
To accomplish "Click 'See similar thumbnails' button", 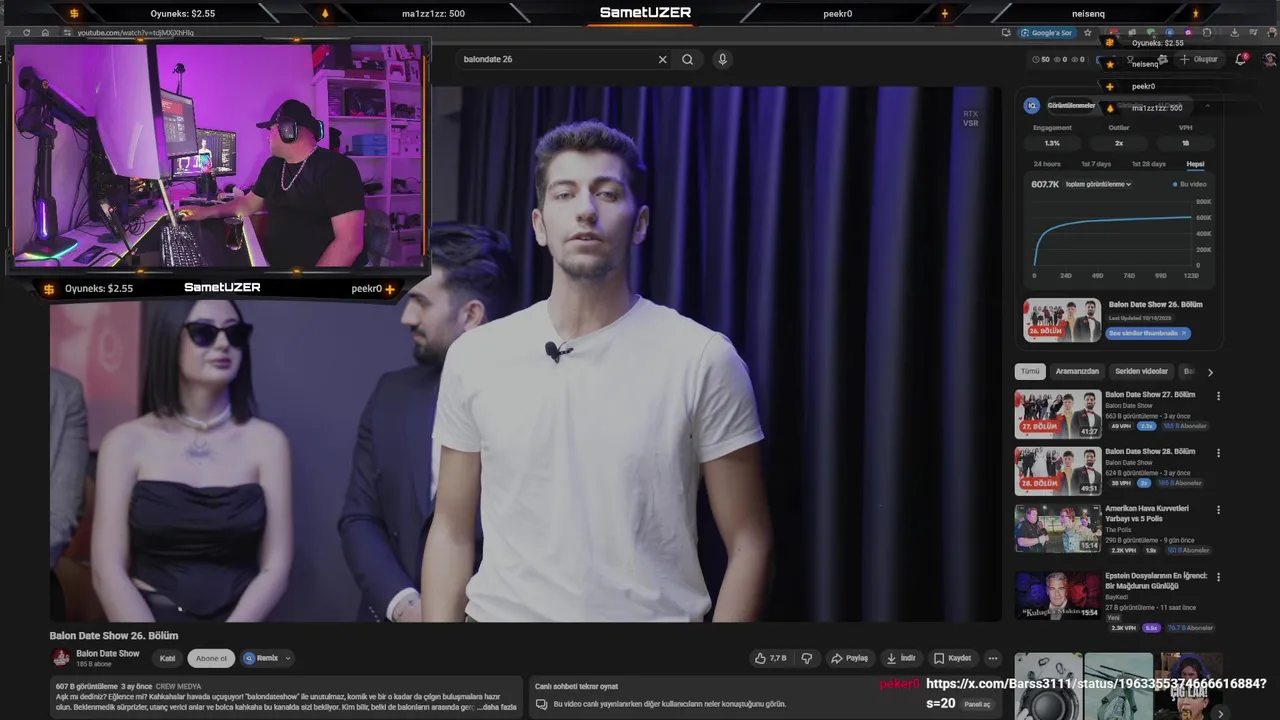I will click(x=1148, y=333).
